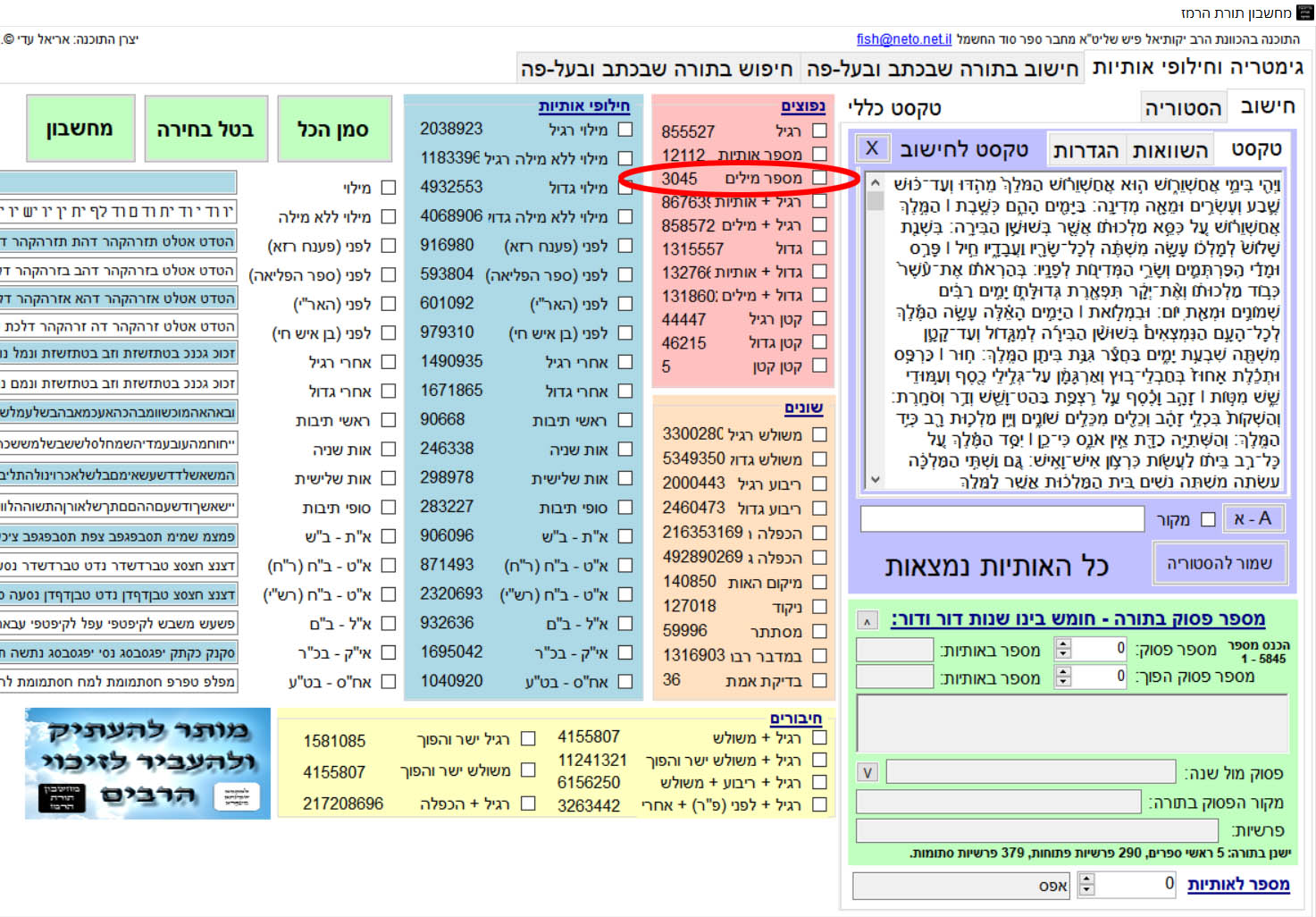1316x917 pixels.
Task: Click the מחשבון calculate button
Action: click(x=80, y=128)
